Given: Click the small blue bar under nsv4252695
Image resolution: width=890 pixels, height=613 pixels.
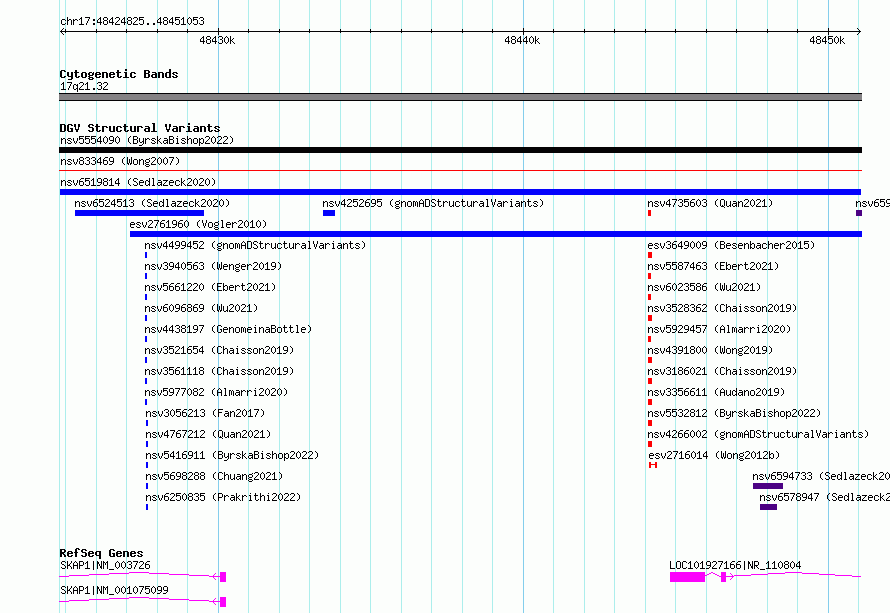Looking at the screenshot, I should (x=329, y=213).
